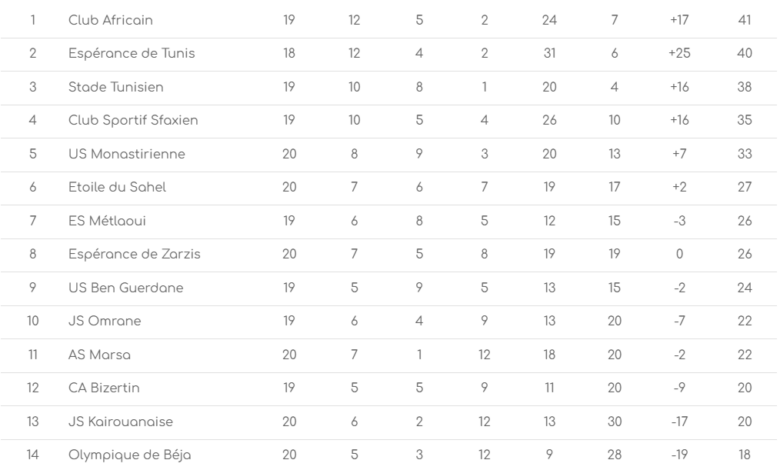Click Club Africain's 41 points value
780x470 pixels.
pyautogui.click(x=744, y=20)
